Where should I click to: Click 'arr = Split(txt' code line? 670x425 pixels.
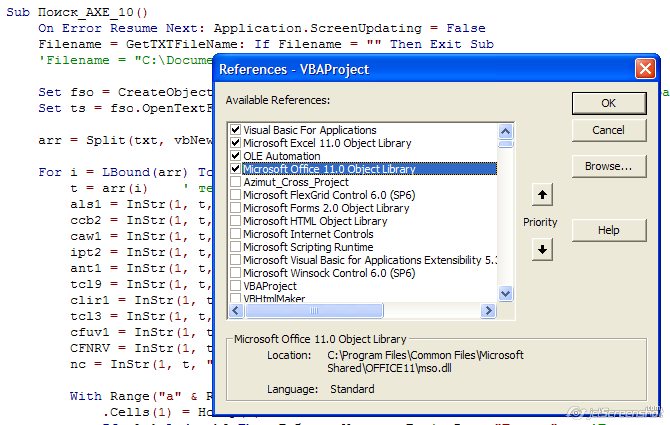(x=125, y=140)
